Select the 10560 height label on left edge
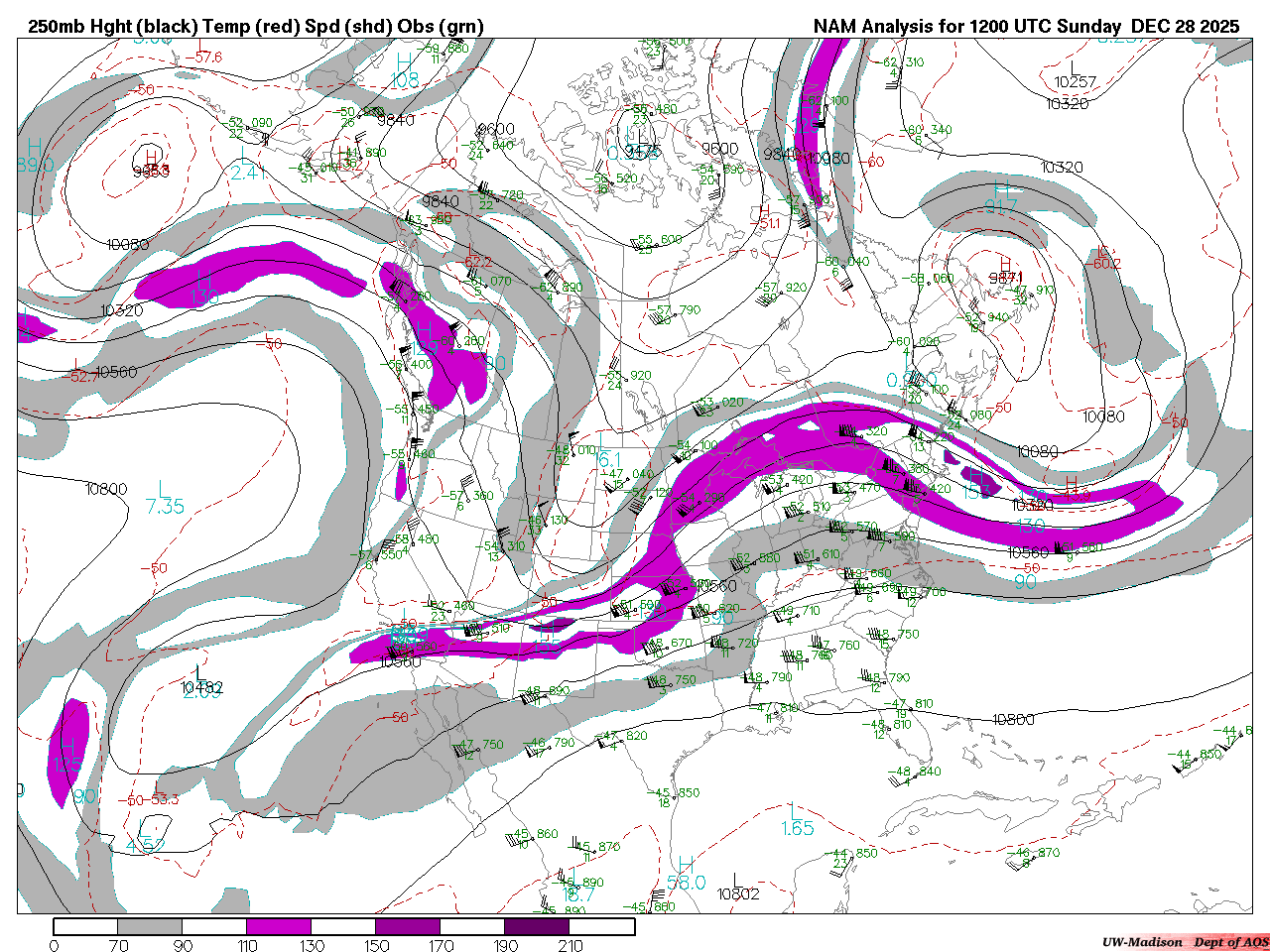1270x952 pixels. coord(116,372)
